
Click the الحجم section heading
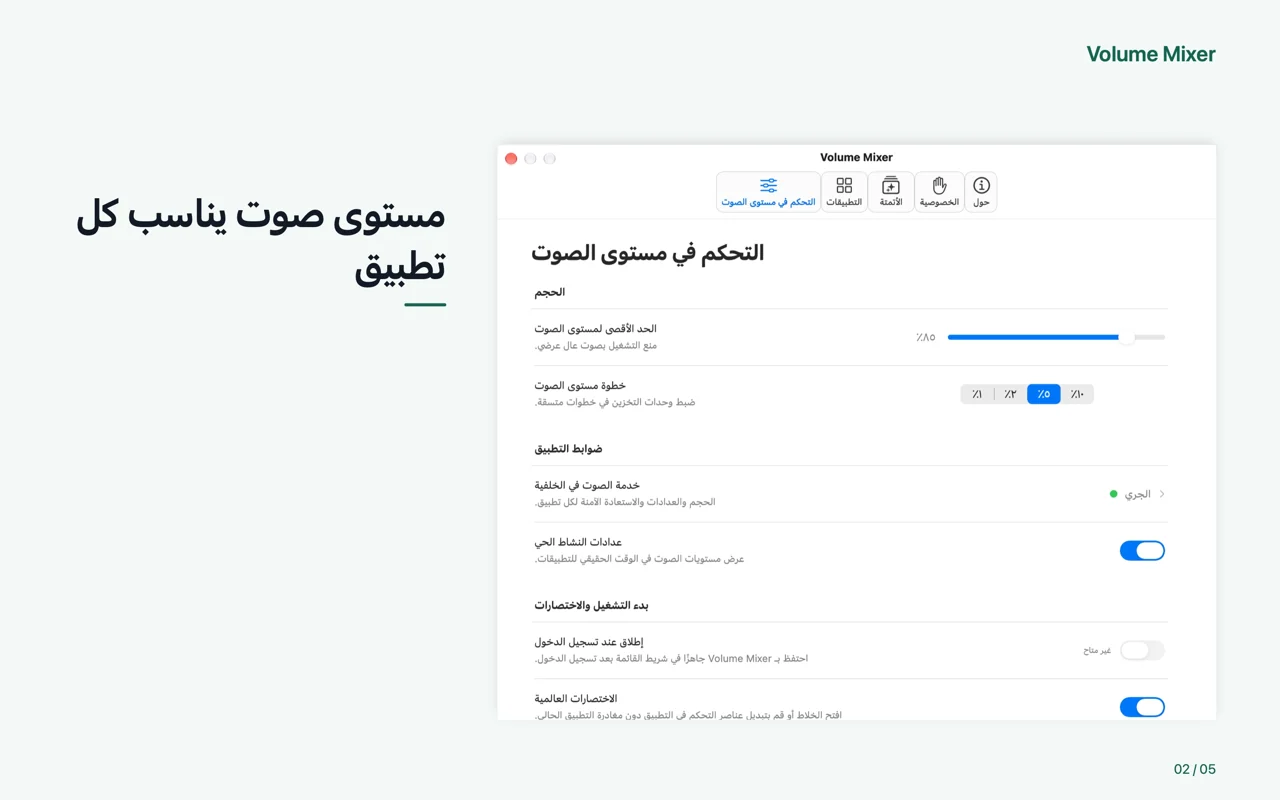click(549, 292)
